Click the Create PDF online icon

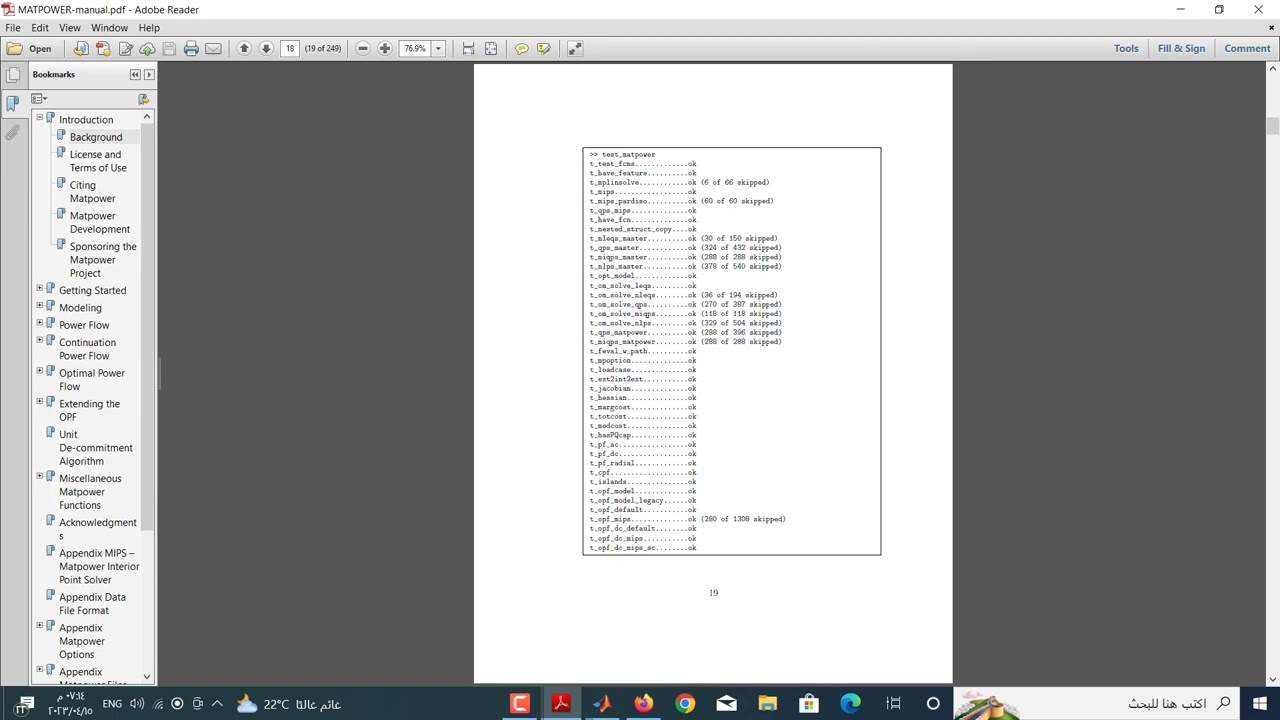click(x=103, y=48)
